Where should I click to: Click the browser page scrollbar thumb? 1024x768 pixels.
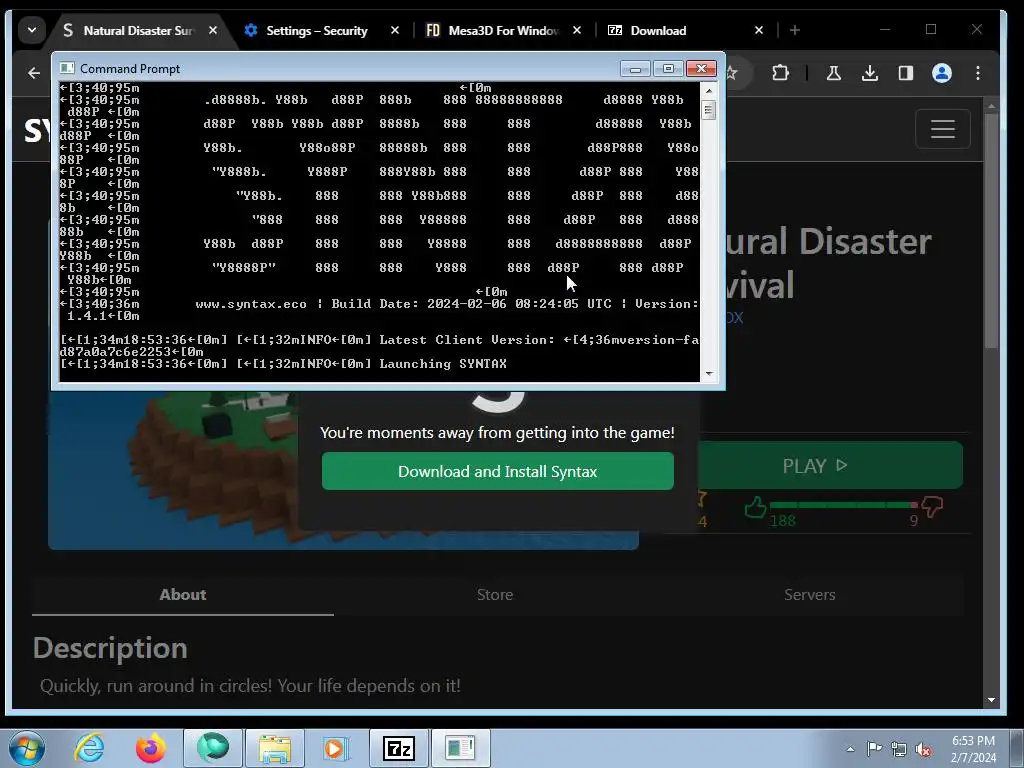coord(991,231)
